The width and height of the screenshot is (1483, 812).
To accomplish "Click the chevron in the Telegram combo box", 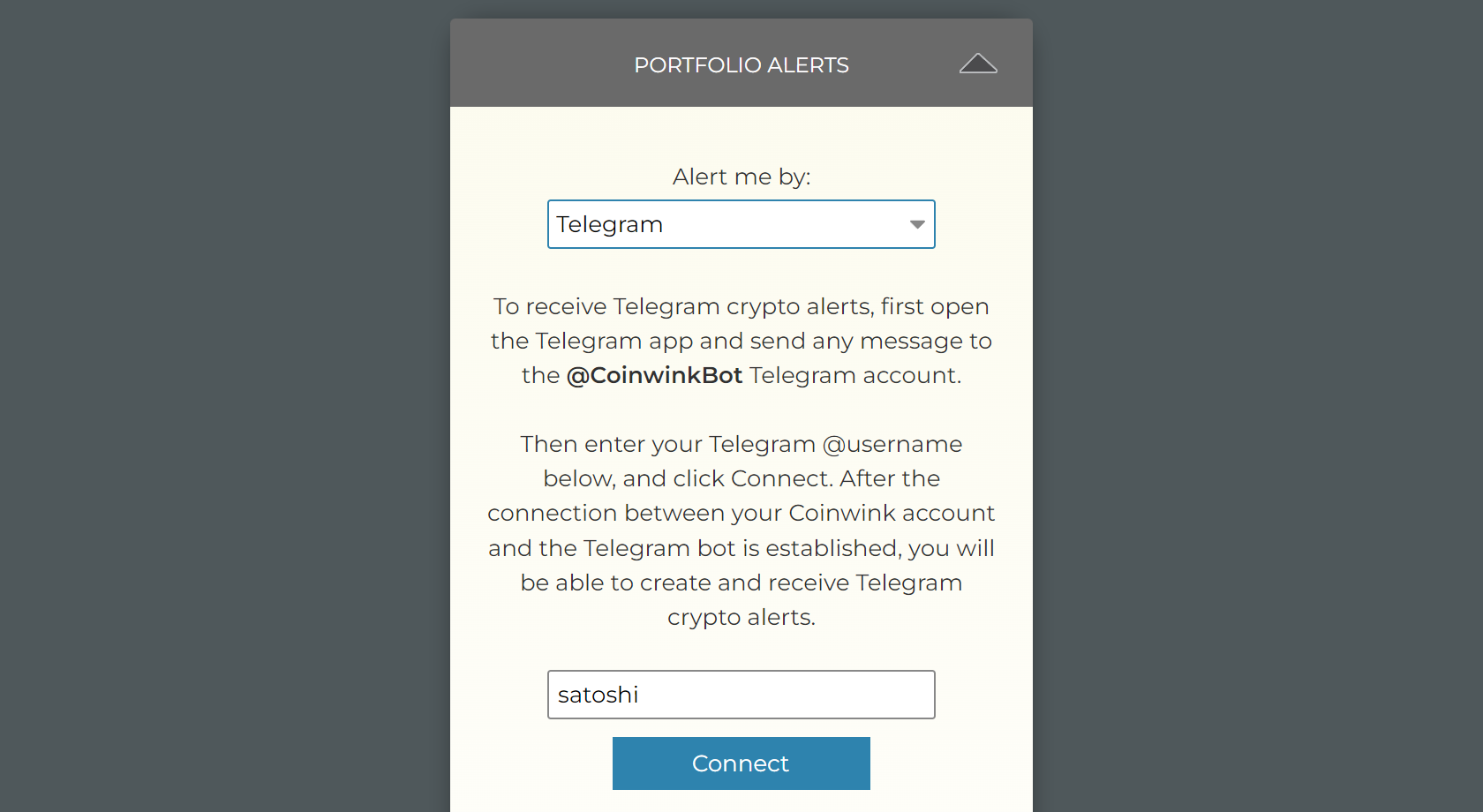I will click(916, 224).
